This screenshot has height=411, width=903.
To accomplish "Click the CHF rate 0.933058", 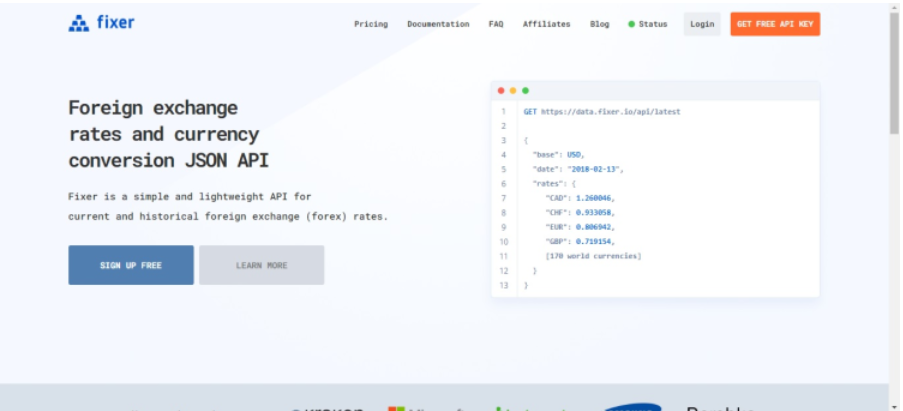I will point(595,212).
